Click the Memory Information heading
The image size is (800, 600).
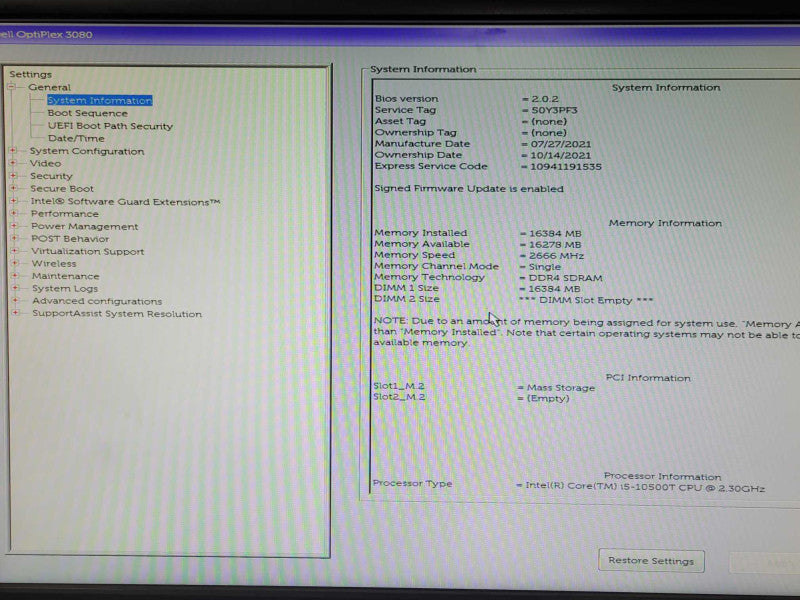(665, 223)
